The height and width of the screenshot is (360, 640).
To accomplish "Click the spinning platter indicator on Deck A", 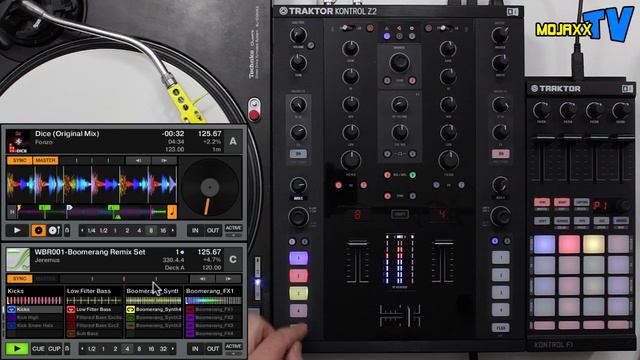I will 210,187.
